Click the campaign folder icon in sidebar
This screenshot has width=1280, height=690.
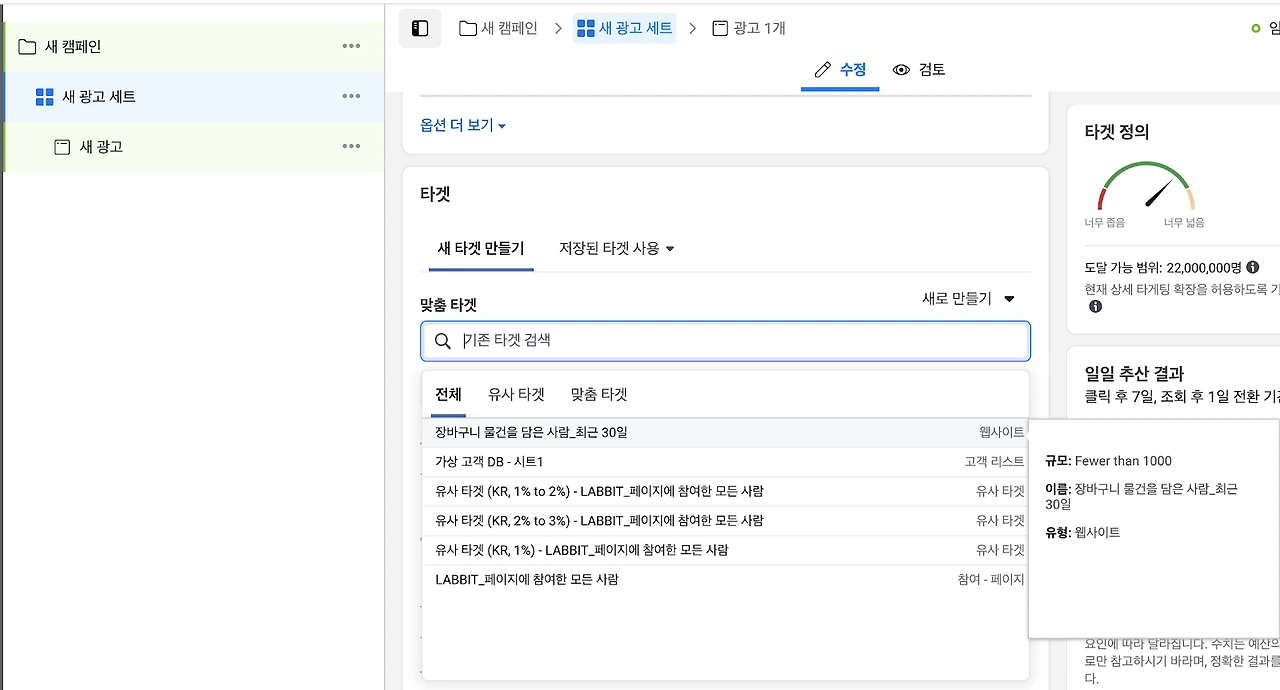coord(28,47)
